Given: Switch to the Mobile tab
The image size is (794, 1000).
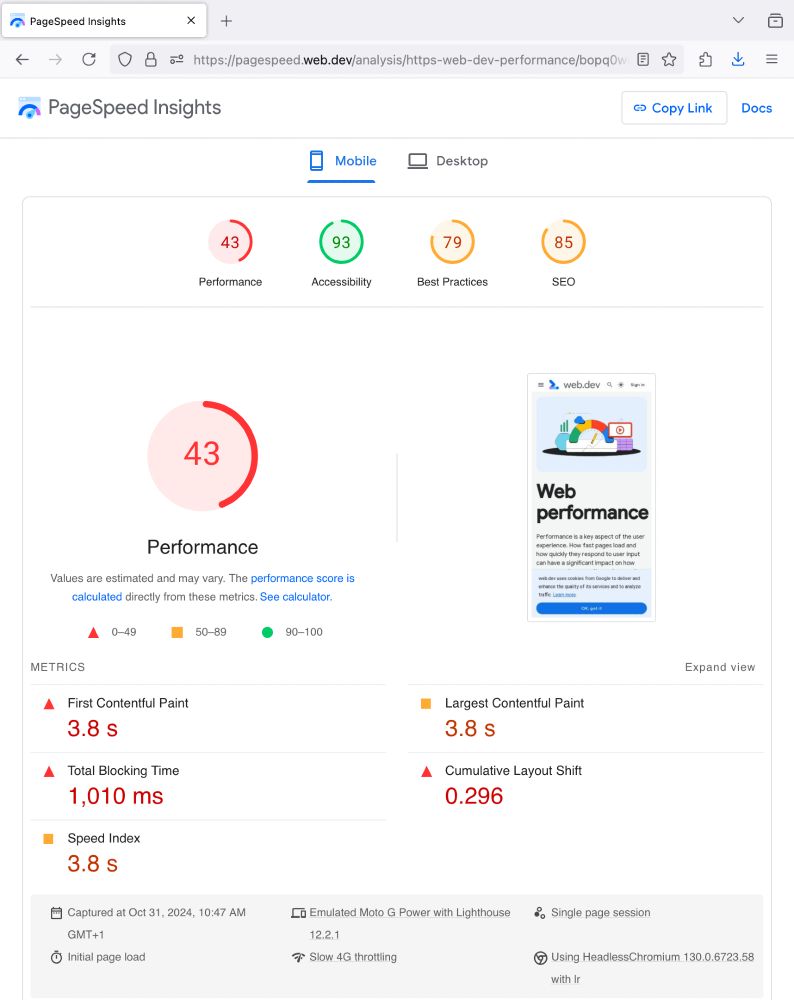Looking at the screenshot, I should [x=342, y=161].
